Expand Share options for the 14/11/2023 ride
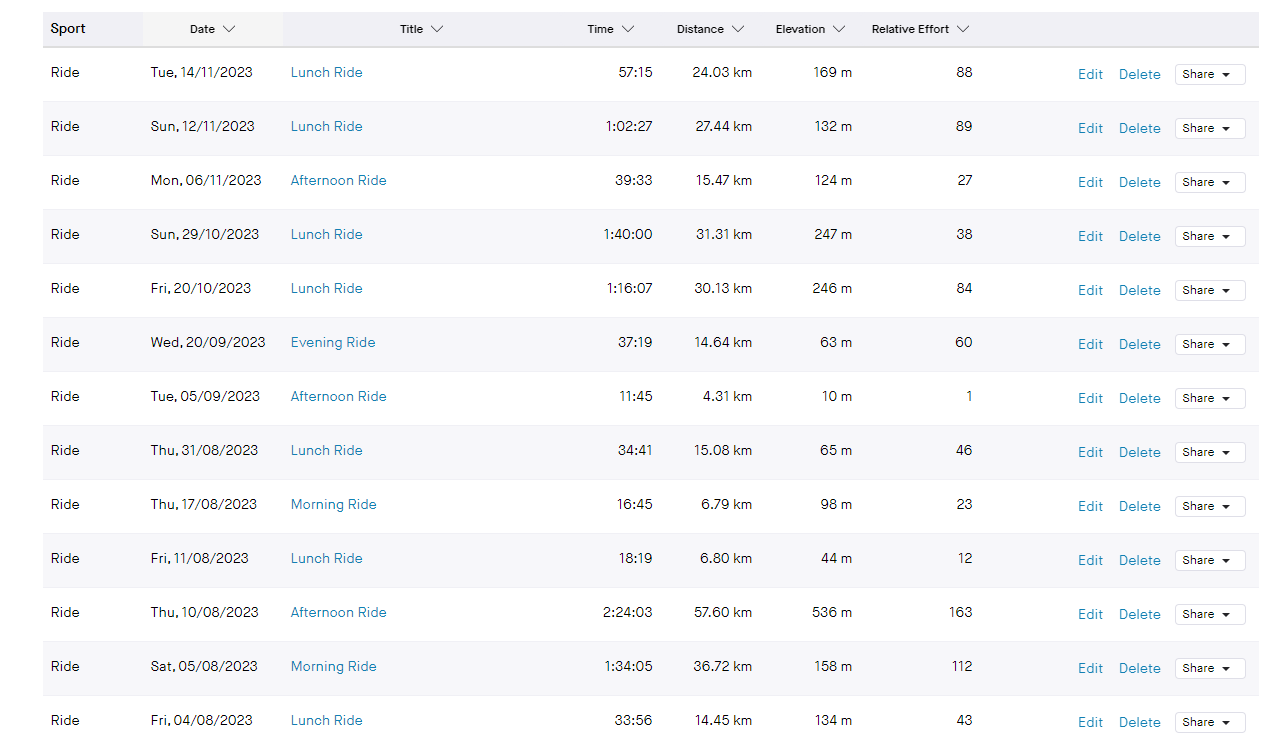1266x745 pixels. tap(1209, 74)
